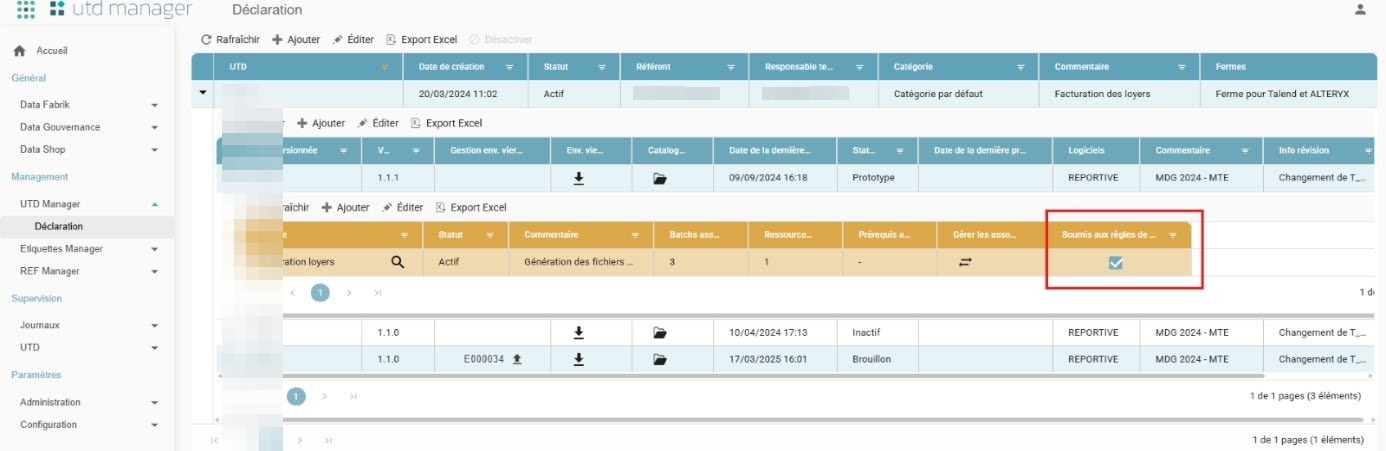
Task: Open filter on Référent column
Action: pos(731,67)
